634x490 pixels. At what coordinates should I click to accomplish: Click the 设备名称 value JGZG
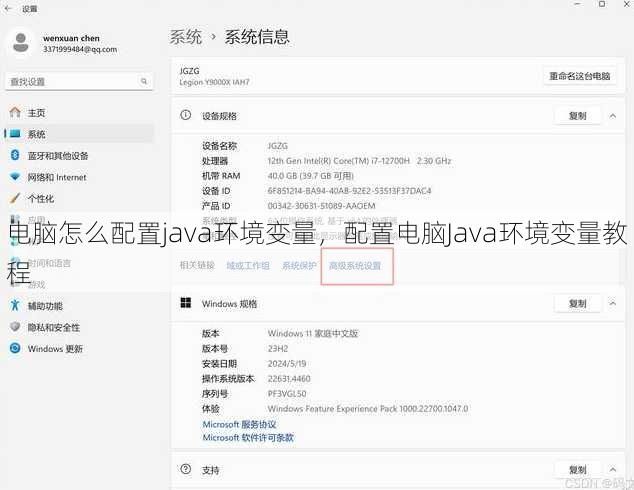(x=277, y=146)
